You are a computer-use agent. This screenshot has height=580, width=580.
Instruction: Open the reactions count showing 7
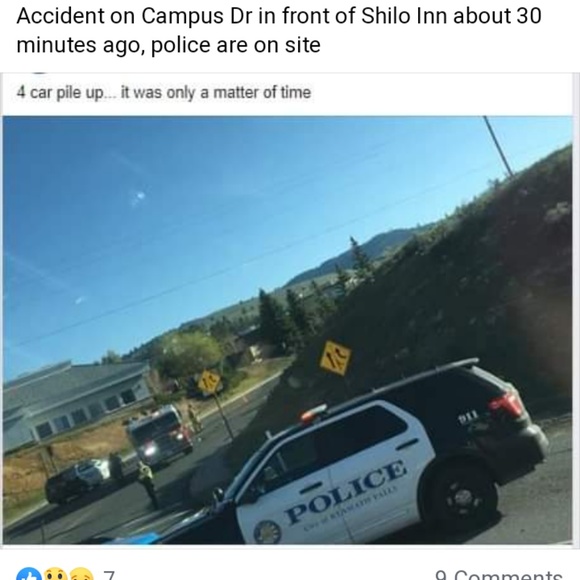pos(109,576)
